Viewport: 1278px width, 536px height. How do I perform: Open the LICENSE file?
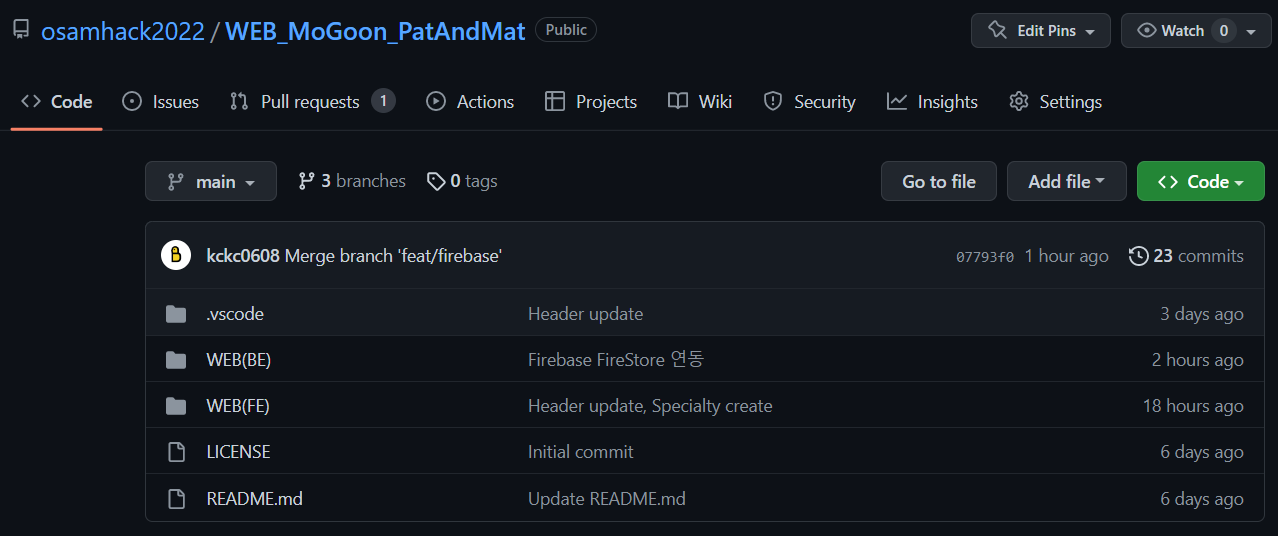point(238,452)
